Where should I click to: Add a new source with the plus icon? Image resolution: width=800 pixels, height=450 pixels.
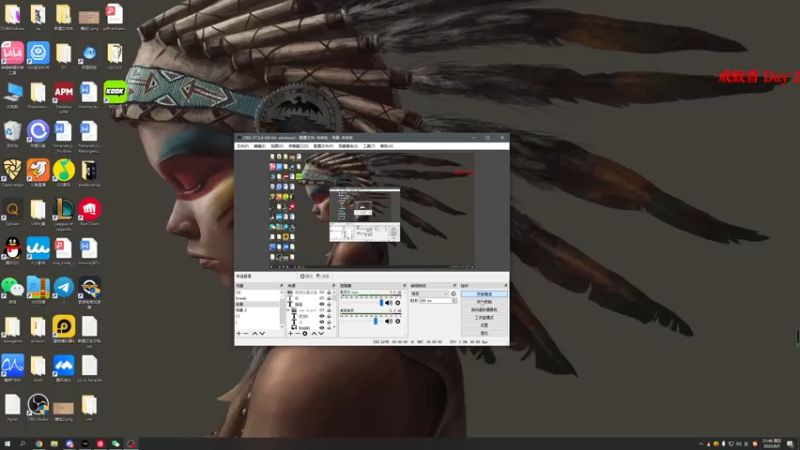click(x=290, y=333)
